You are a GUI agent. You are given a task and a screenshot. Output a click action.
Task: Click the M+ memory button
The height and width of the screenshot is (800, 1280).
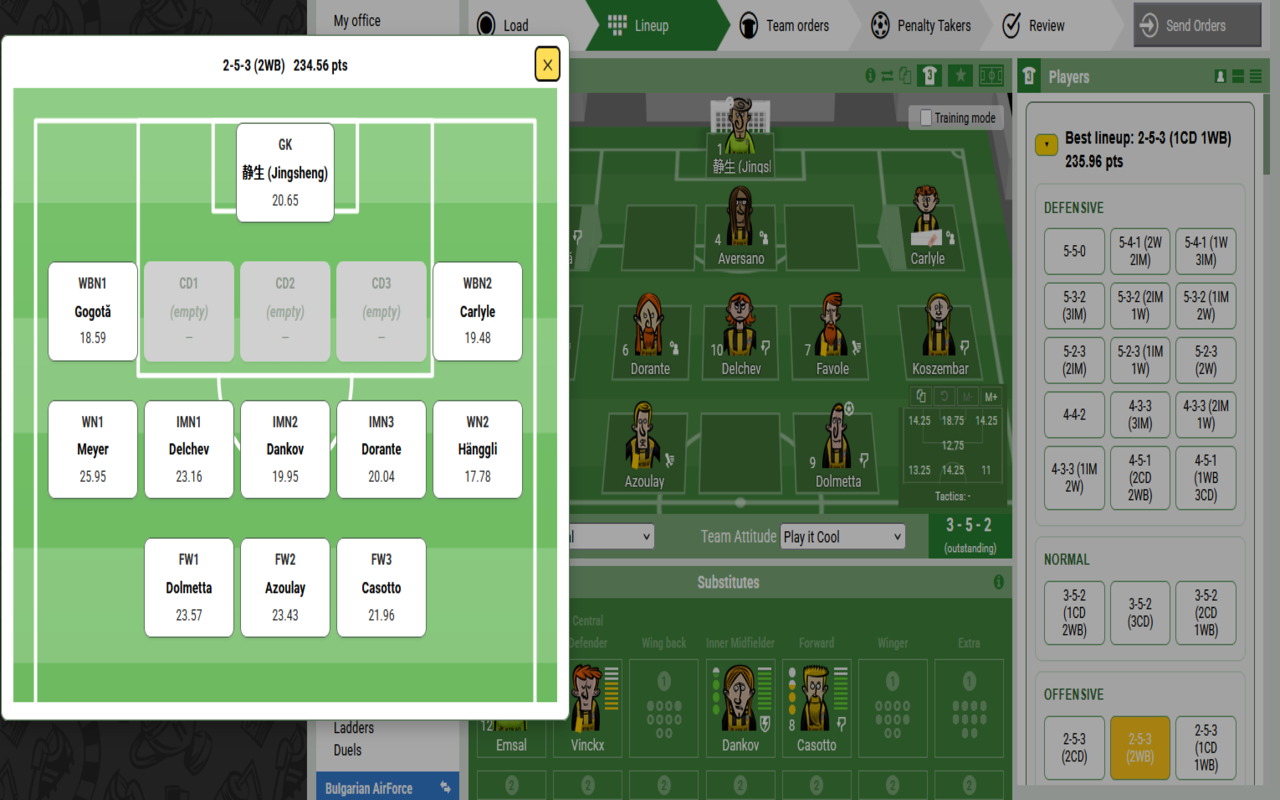tap(991, 396)
